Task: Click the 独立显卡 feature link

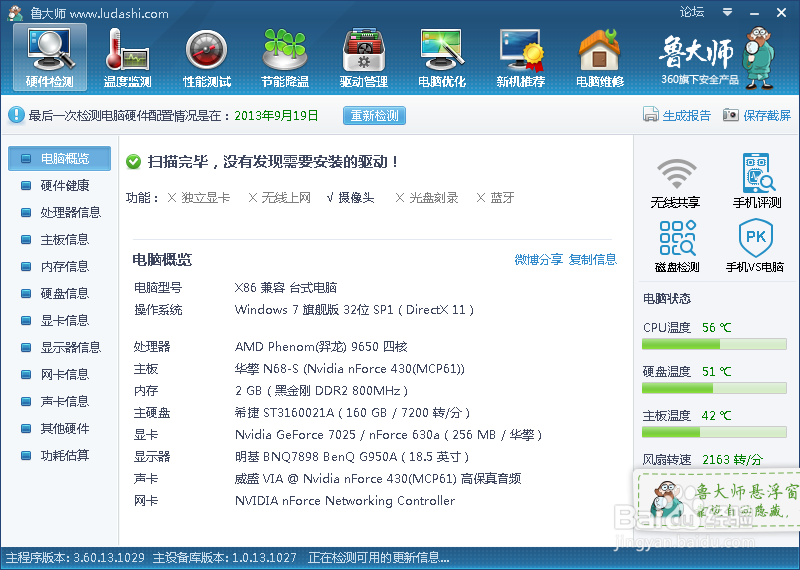Action: [206, 197]
